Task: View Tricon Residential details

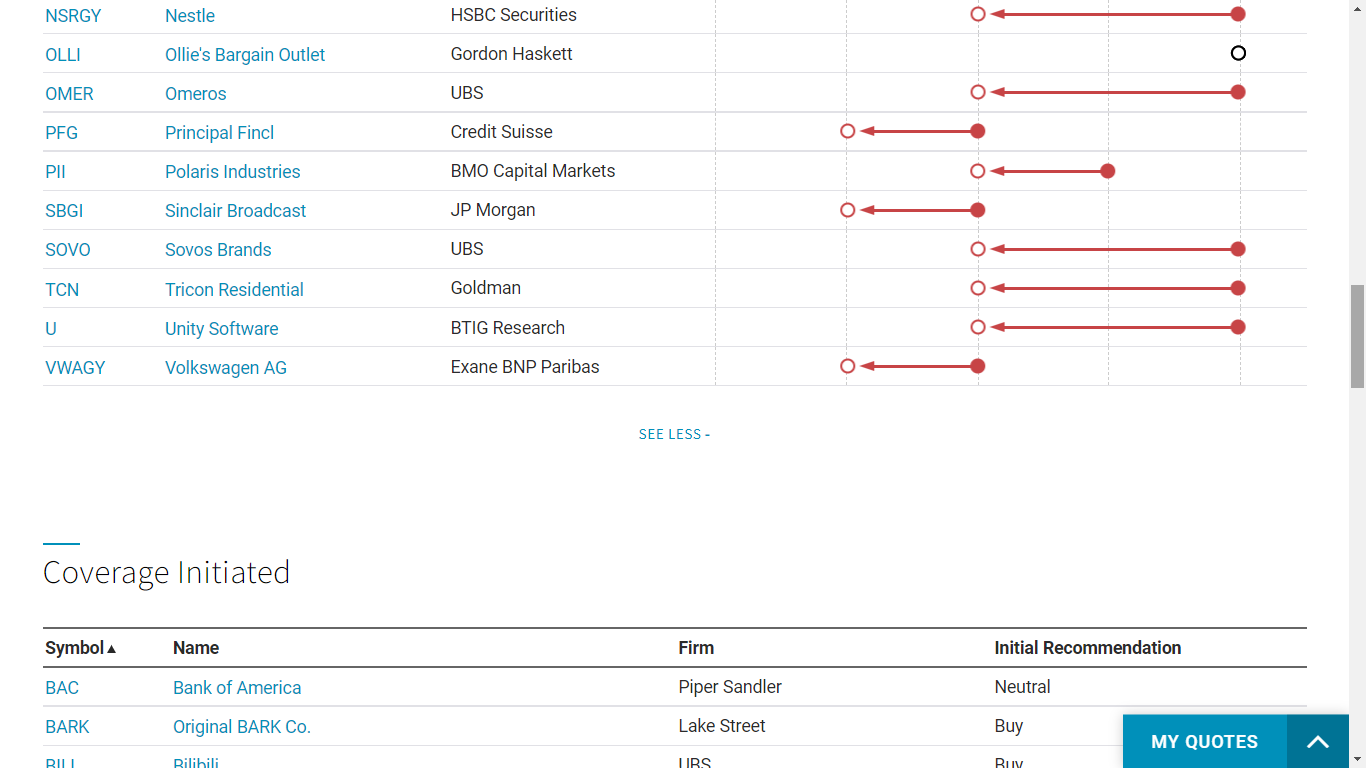Action: point(234,290)
